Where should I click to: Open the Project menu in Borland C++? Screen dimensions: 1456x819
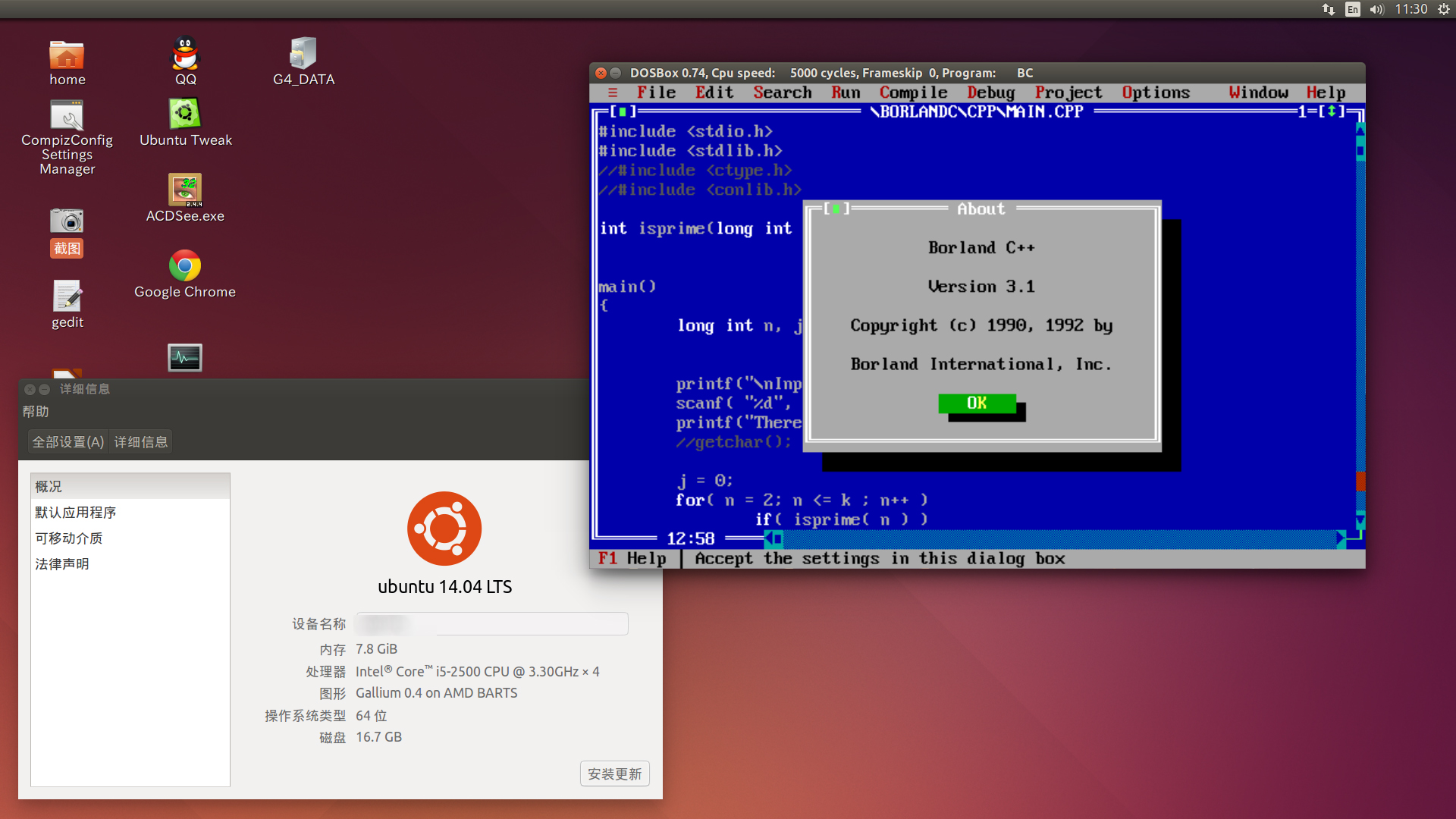pos(1068,93)
